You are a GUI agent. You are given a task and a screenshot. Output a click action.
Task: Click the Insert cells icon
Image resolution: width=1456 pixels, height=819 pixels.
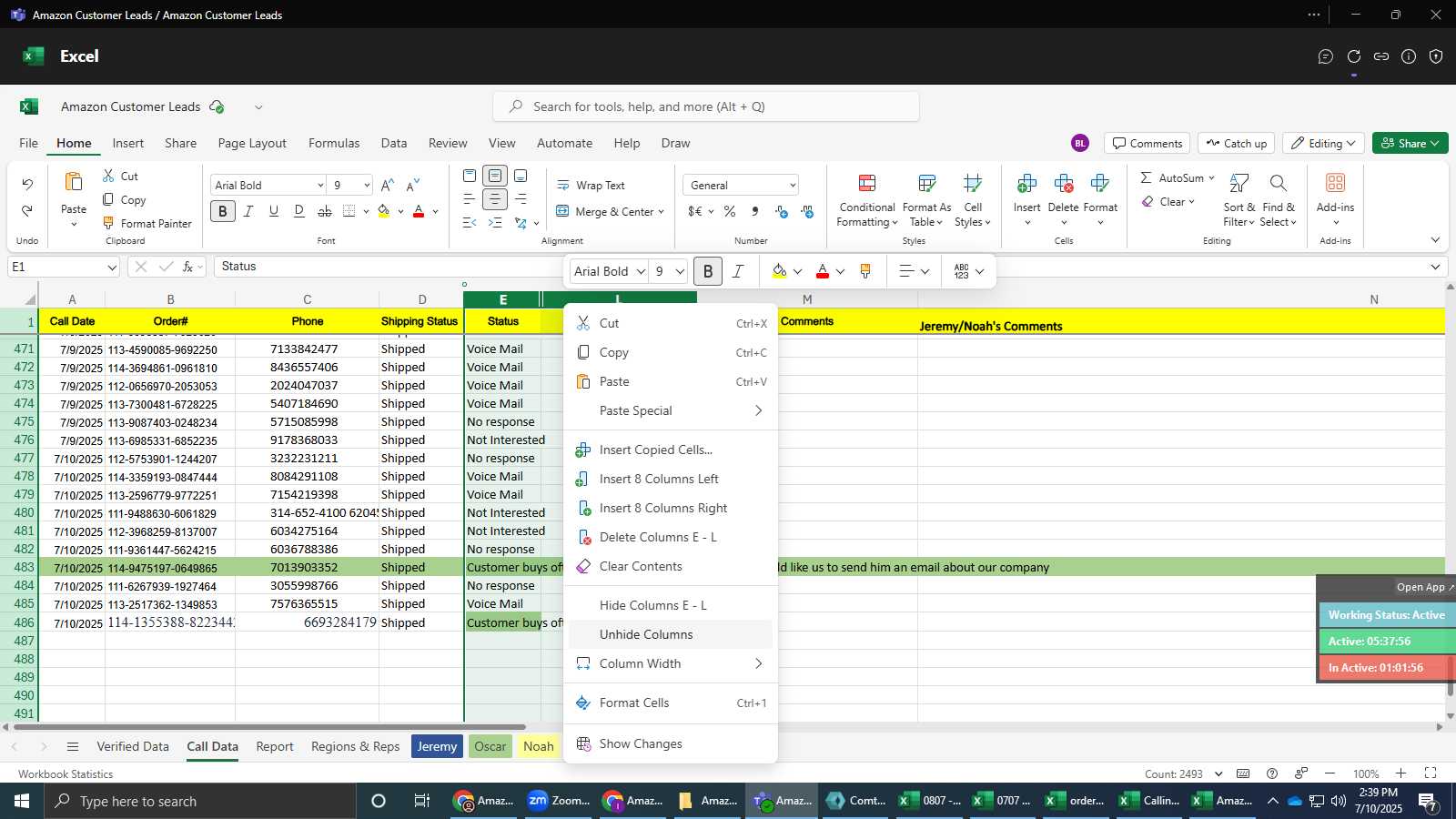point(1026,184)
